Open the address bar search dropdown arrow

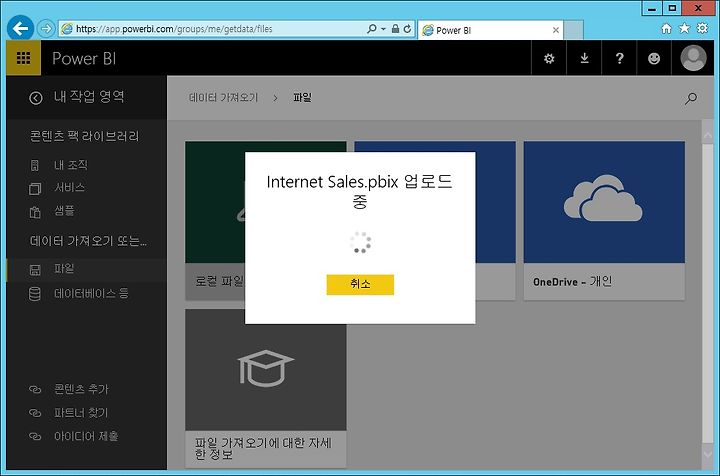(x=383, y=29)
